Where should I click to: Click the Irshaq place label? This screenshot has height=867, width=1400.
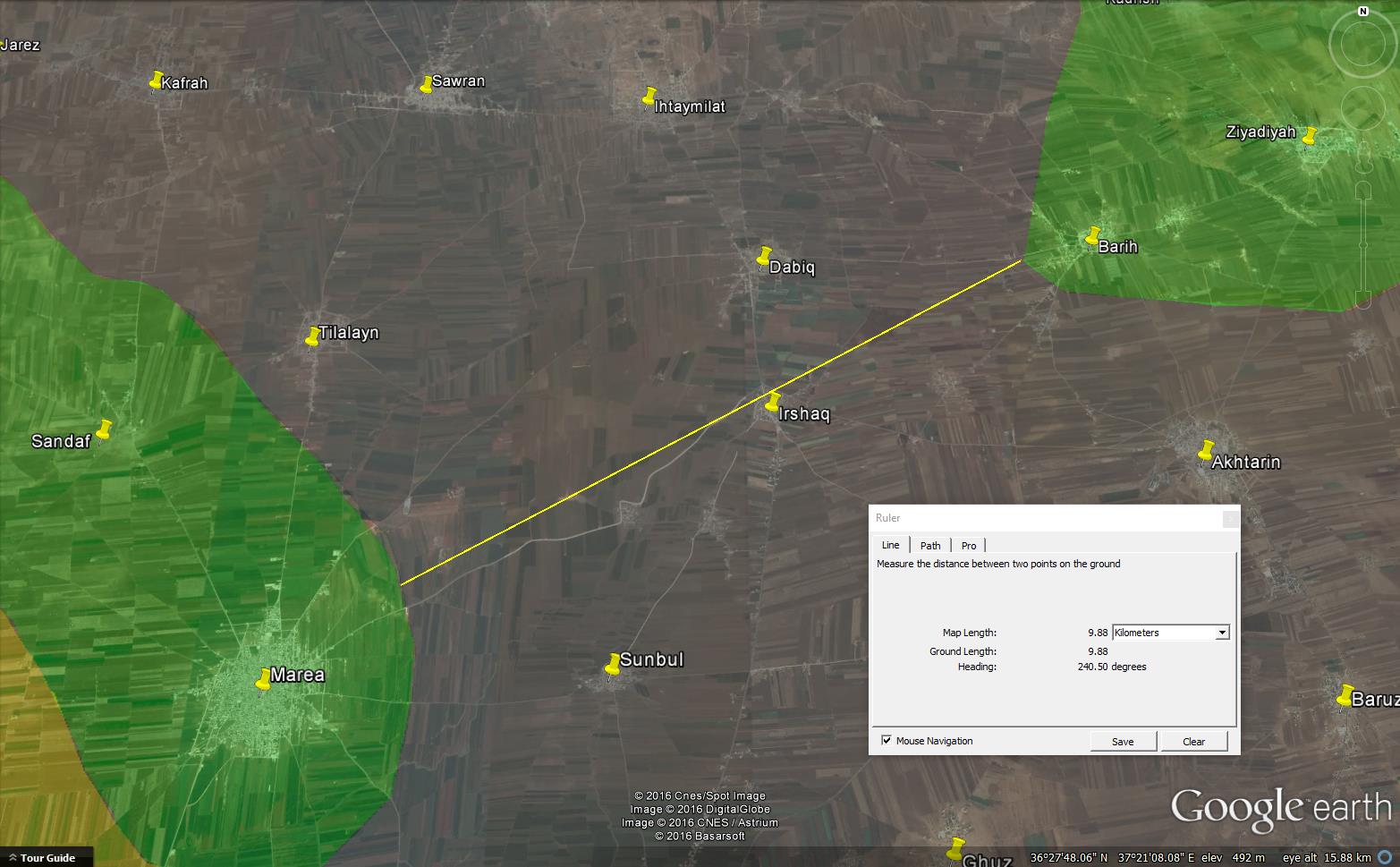click(804, 413)
